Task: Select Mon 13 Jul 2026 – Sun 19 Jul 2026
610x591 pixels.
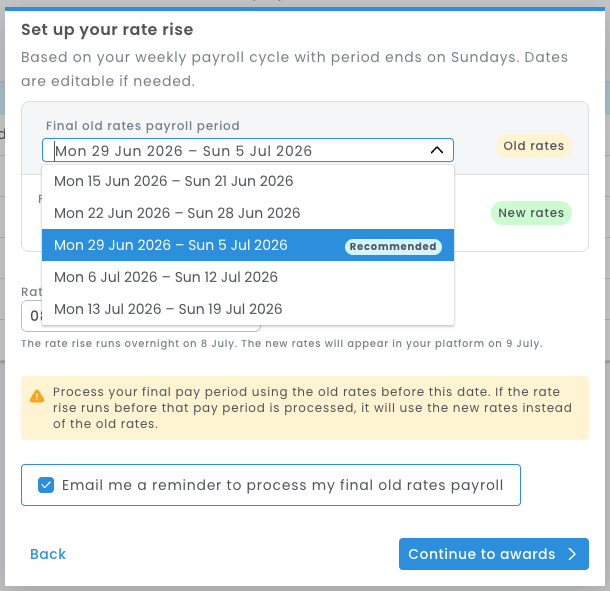Action: pyautogui.click(x=248, y=309)
